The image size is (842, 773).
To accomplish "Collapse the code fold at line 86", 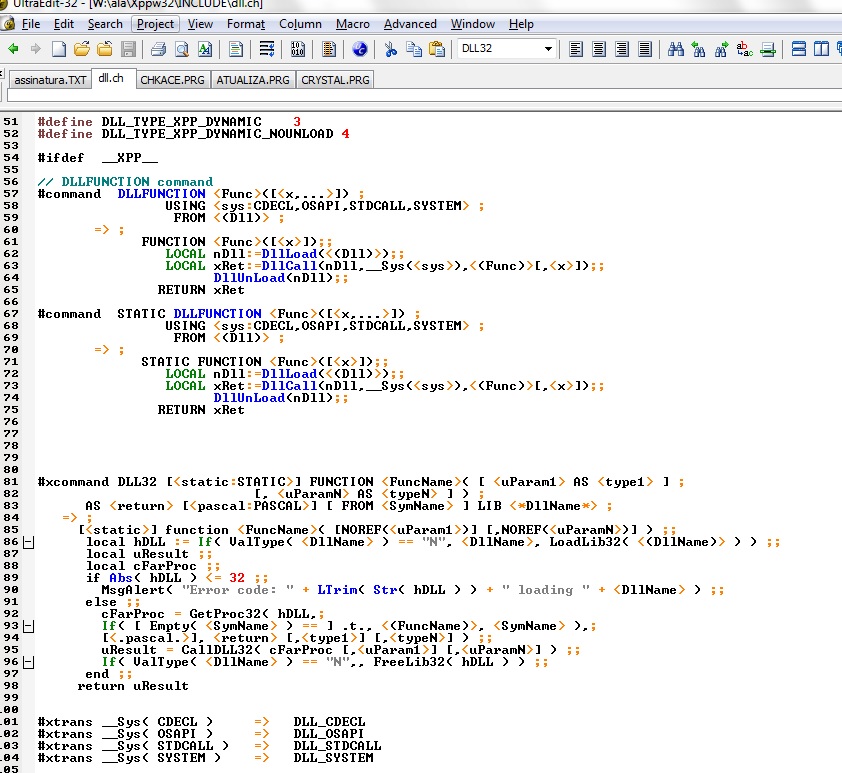I will pyautogui.click(x=28, y=542).
